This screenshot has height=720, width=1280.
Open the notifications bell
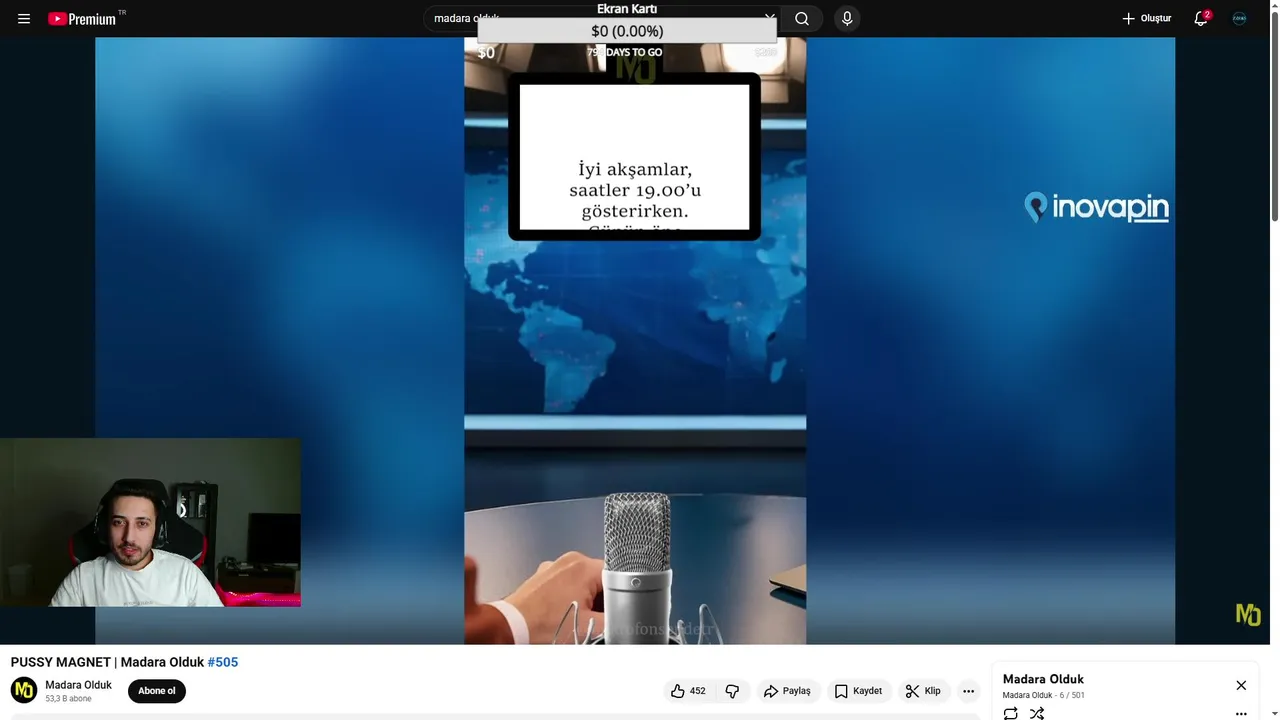[1201, 18]
